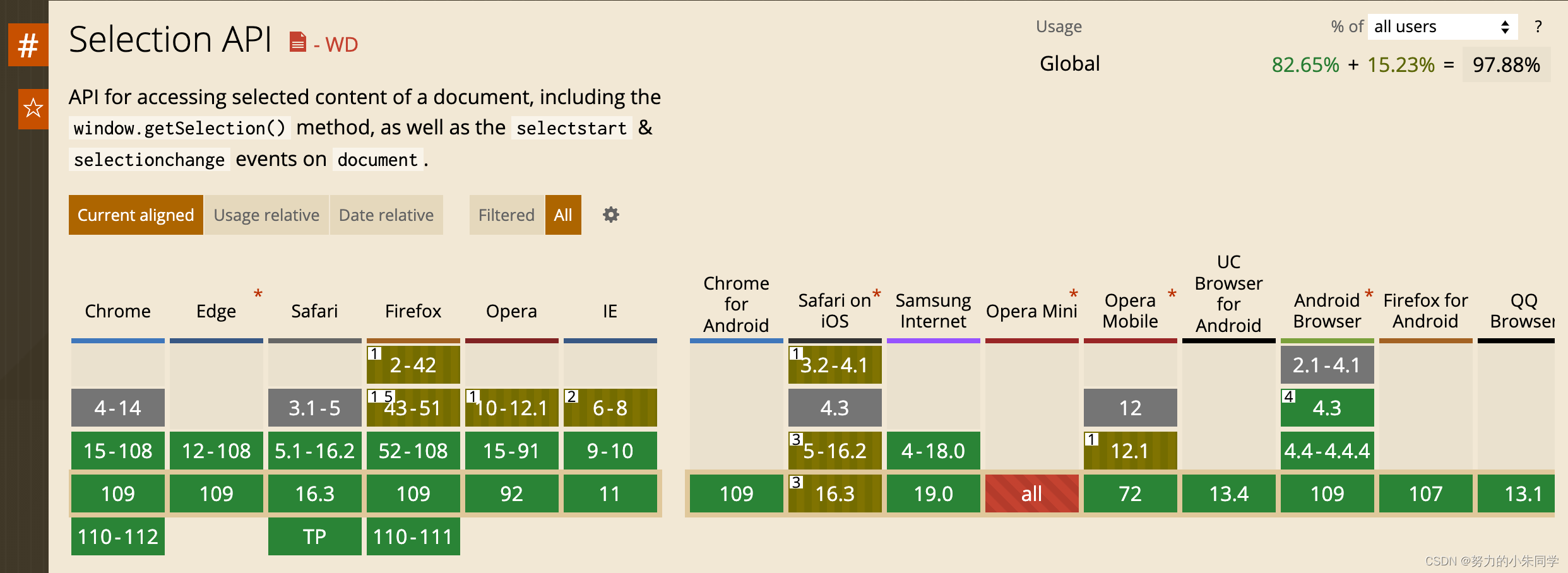Switch to Date relative view
This screenshot has height=573, width=1568.
coord(386,215)
